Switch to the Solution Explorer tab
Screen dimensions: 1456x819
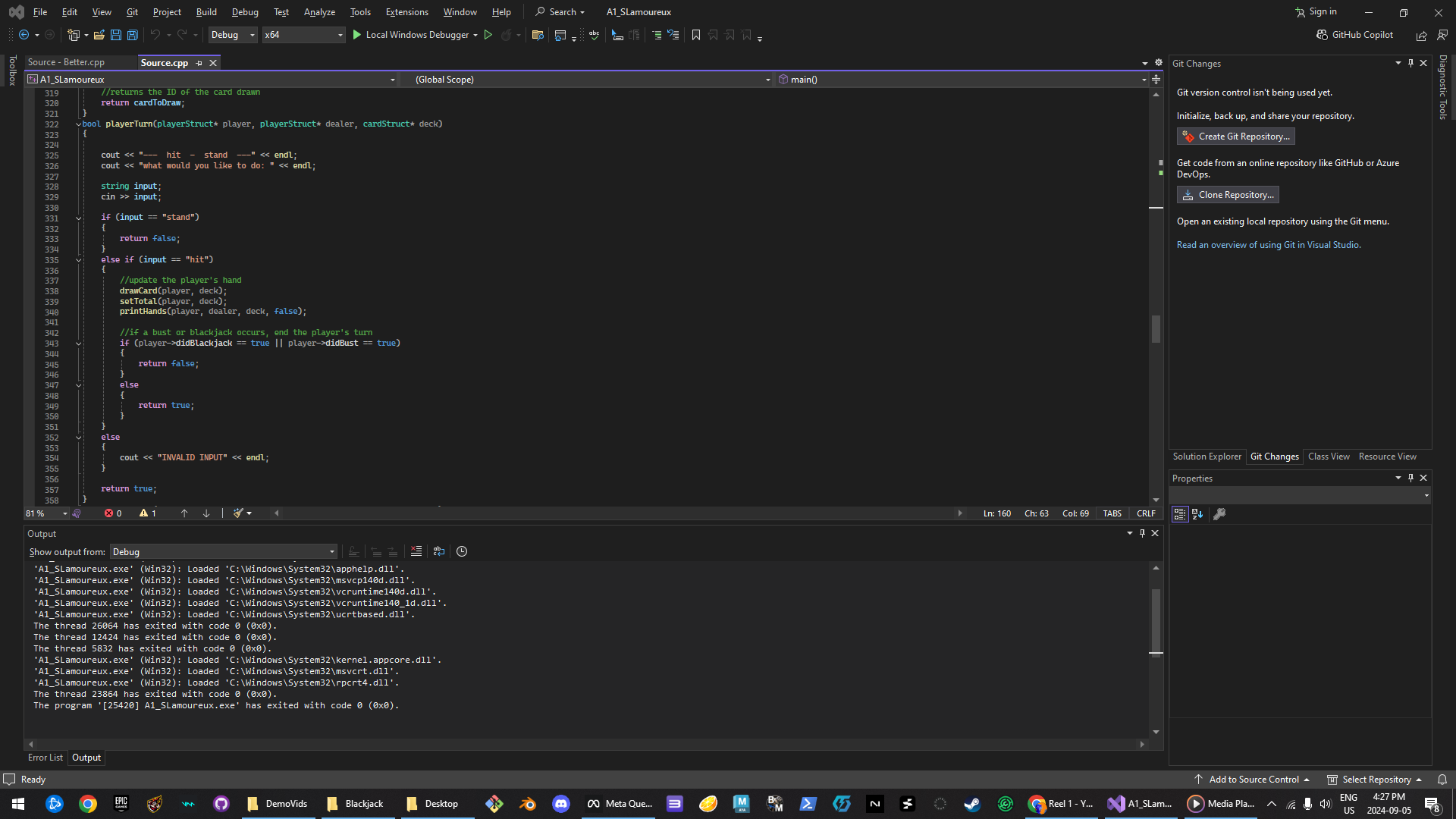(1207, 457)
